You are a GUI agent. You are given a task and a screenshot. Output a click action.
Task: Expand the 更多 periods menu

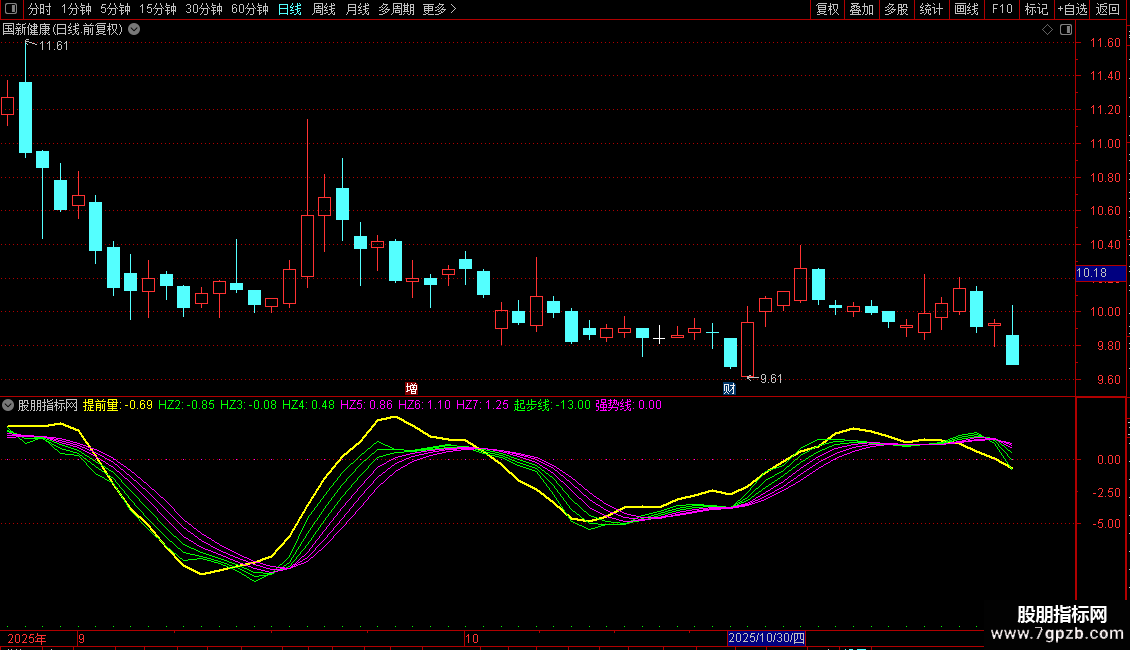click(x=439, y=9)
